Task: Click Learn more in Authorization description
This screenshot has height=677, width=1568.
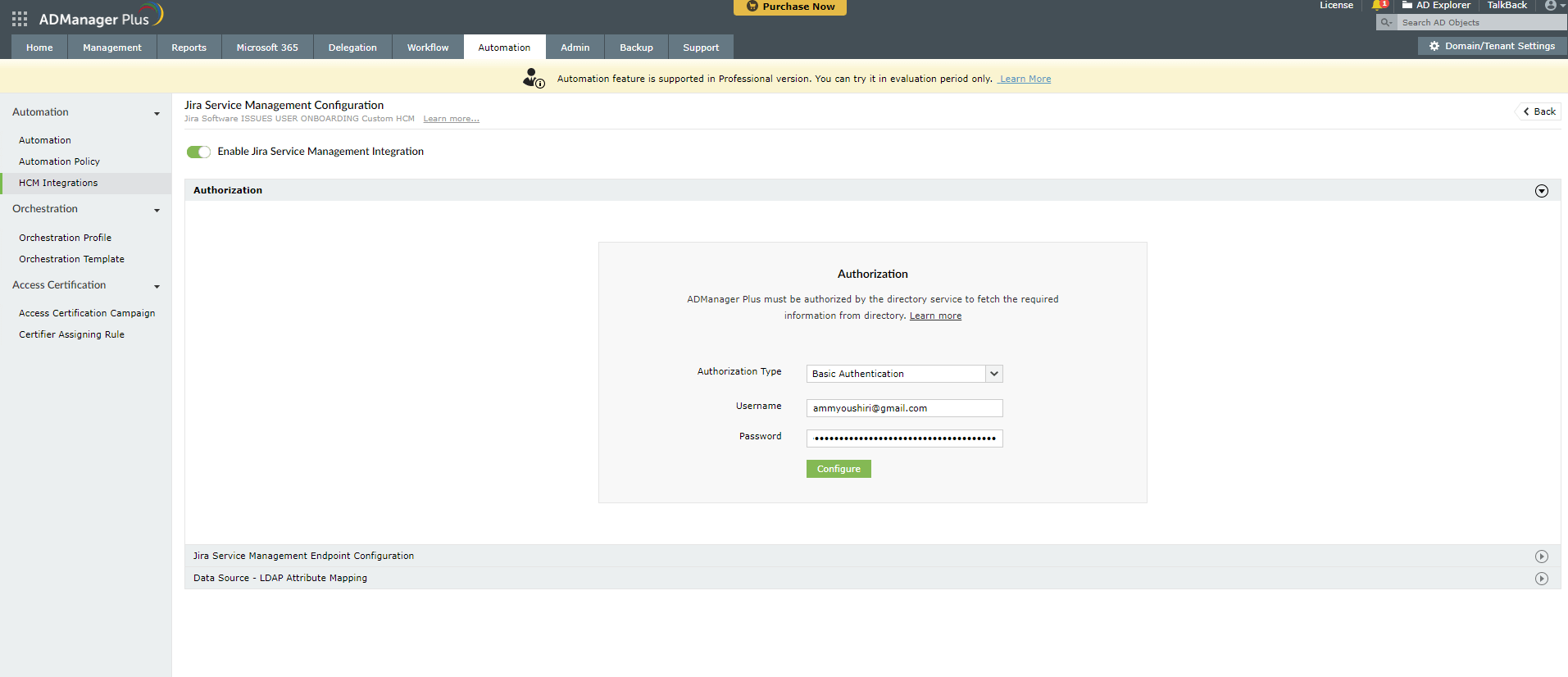Action: tap(935, 316)
